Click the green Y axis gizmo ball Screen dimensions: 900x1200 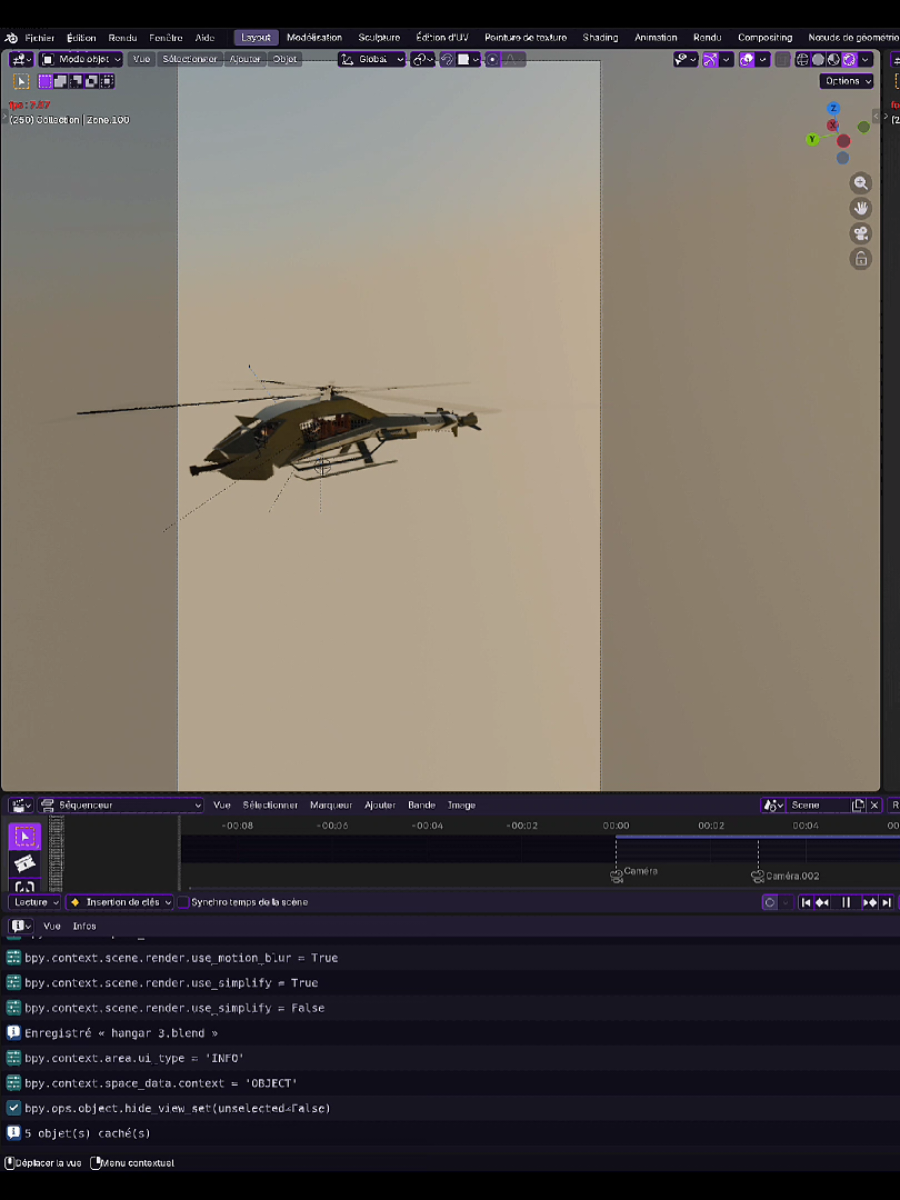[x=813, y=140]
